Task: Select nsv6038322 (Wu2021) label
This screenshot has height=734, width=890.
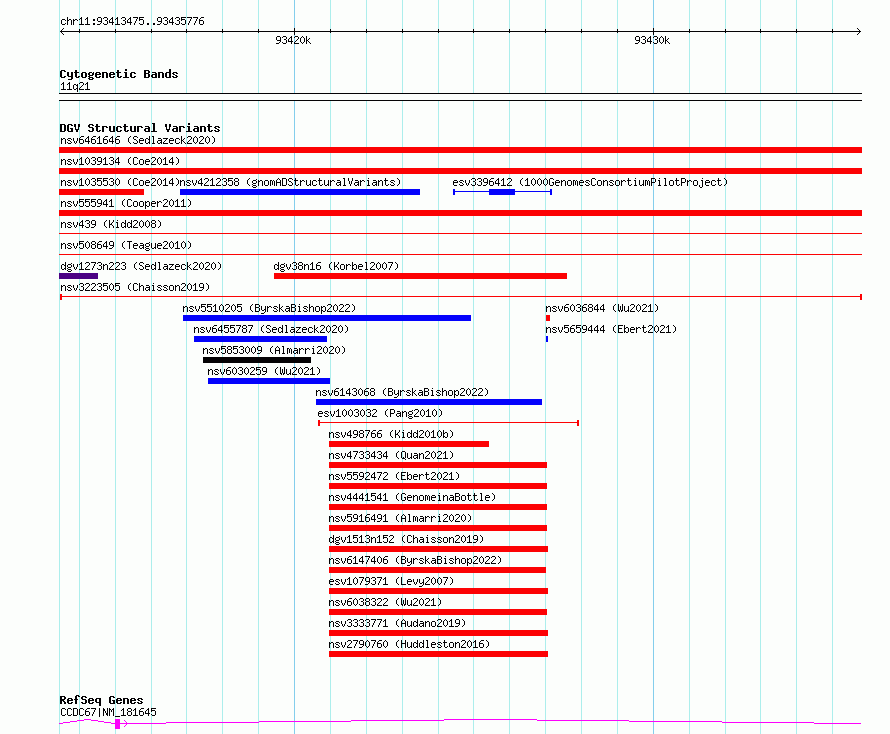Action: pyautogui.click(x=385, y=602)
